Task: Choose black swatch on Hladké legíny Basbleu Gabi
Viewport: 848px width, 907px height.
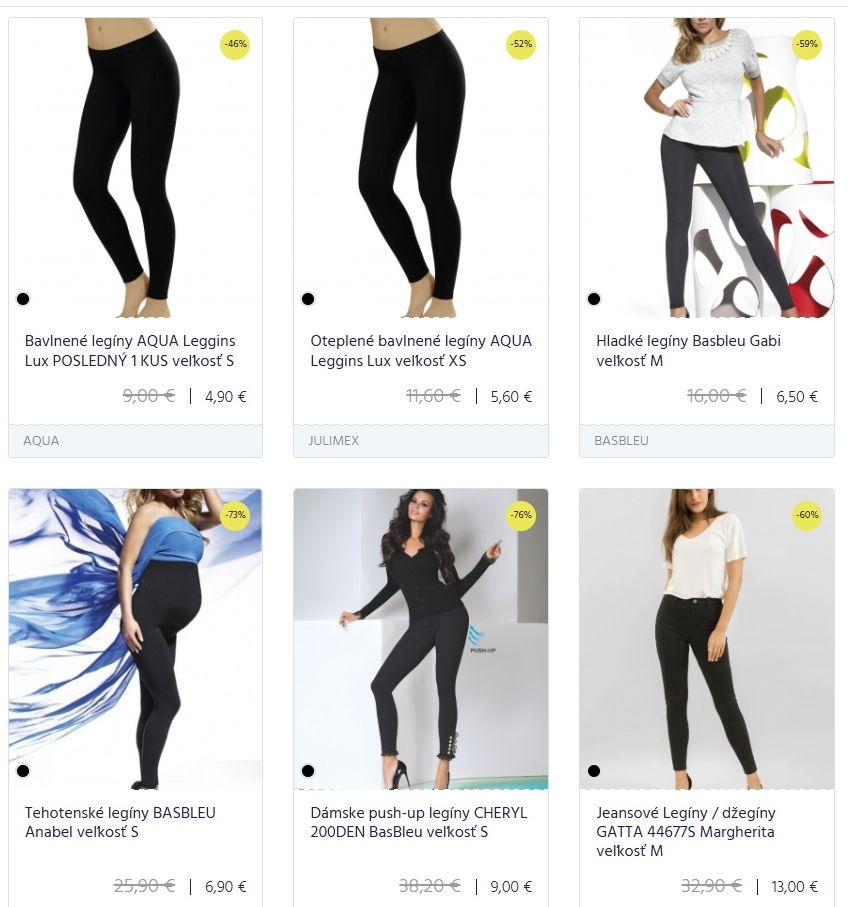Action: pyautogui.click(x=593, y=299)
